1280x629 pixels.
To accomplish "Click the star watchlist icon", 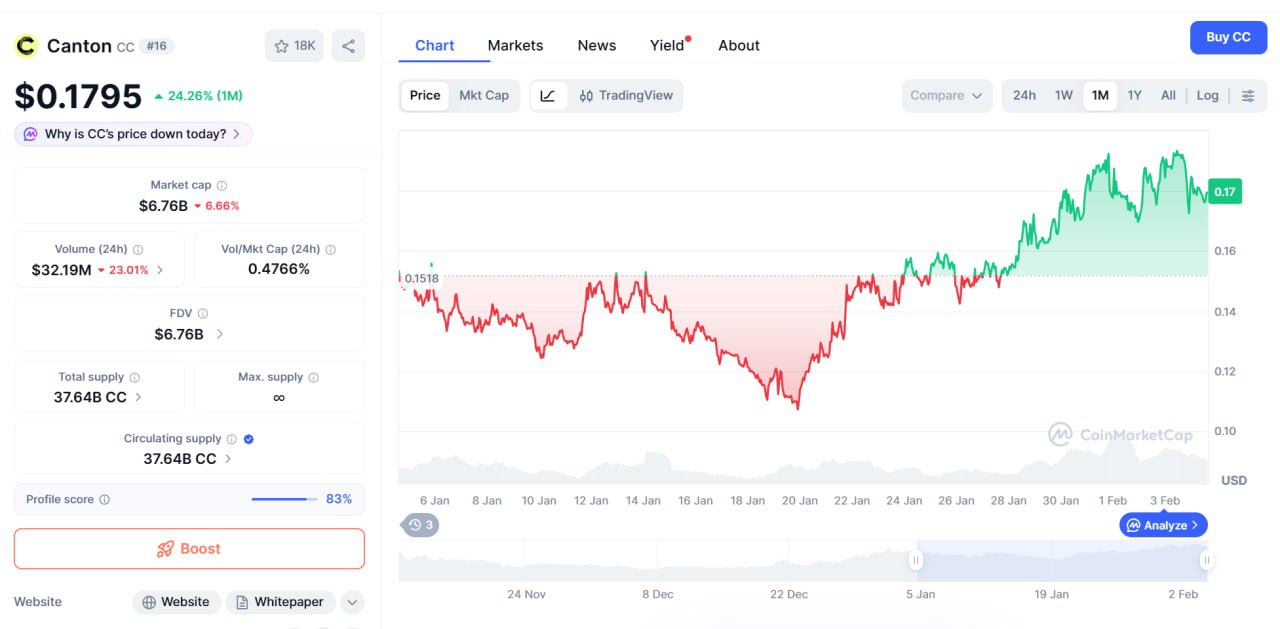I will (282, 46).
